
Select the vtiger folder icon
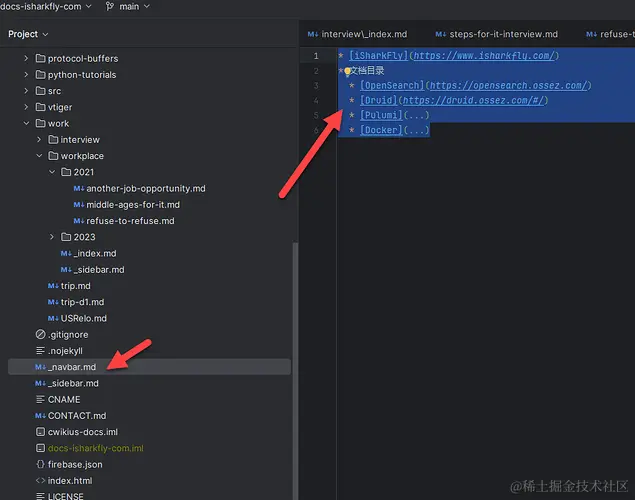pos(40,107)
